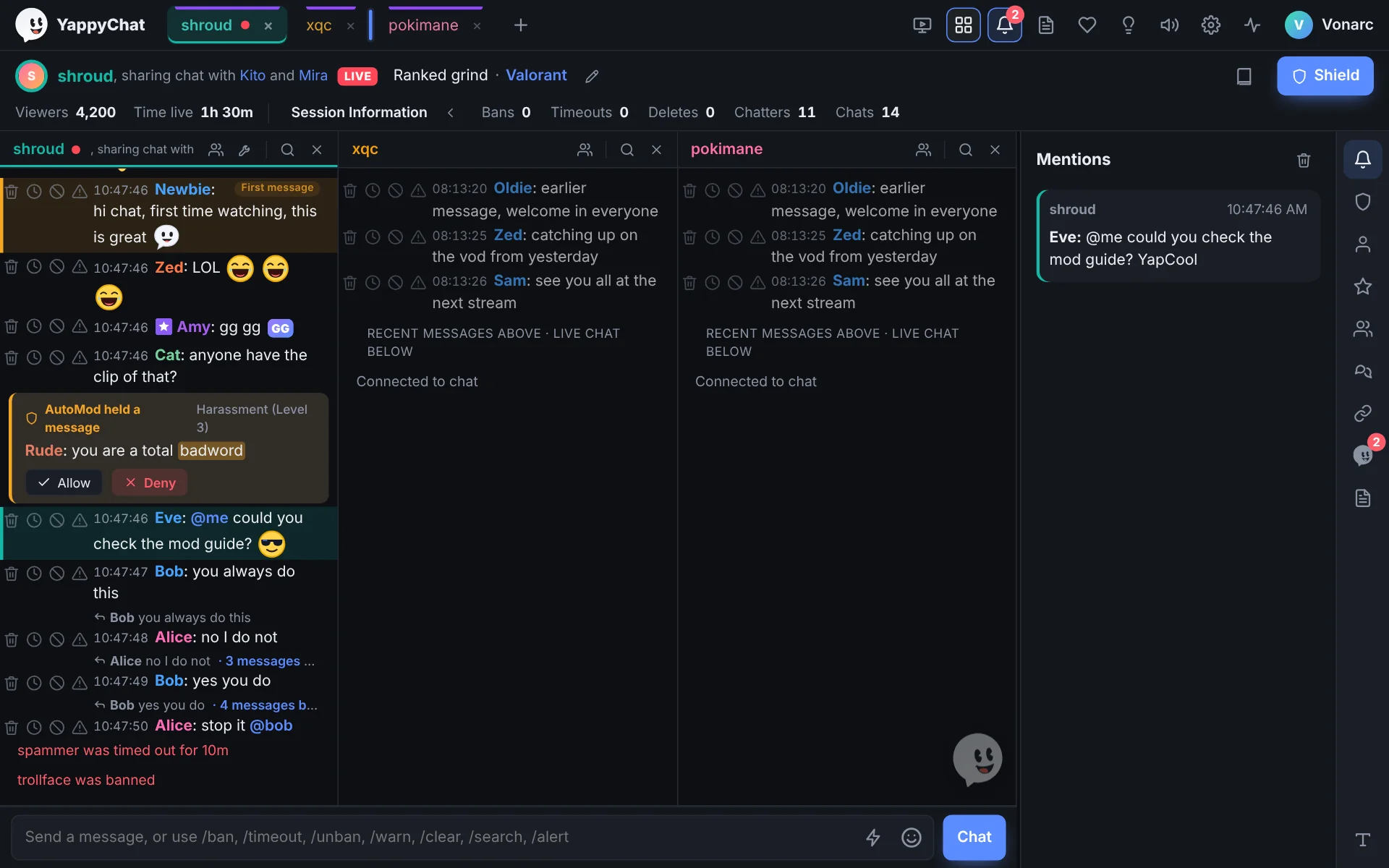The height and width of the screenshot is (868, 1389).
Task: Open the link sidebar panel
Action: point(1362,413)
